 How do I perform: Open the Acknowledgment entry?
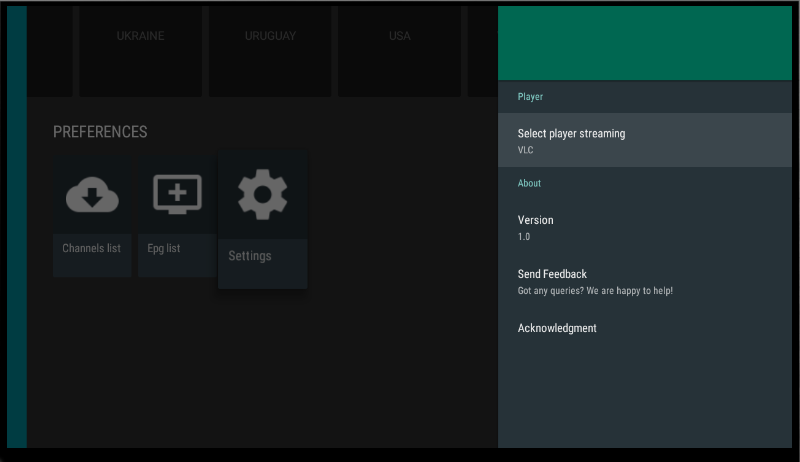click(x=645, y=328)
